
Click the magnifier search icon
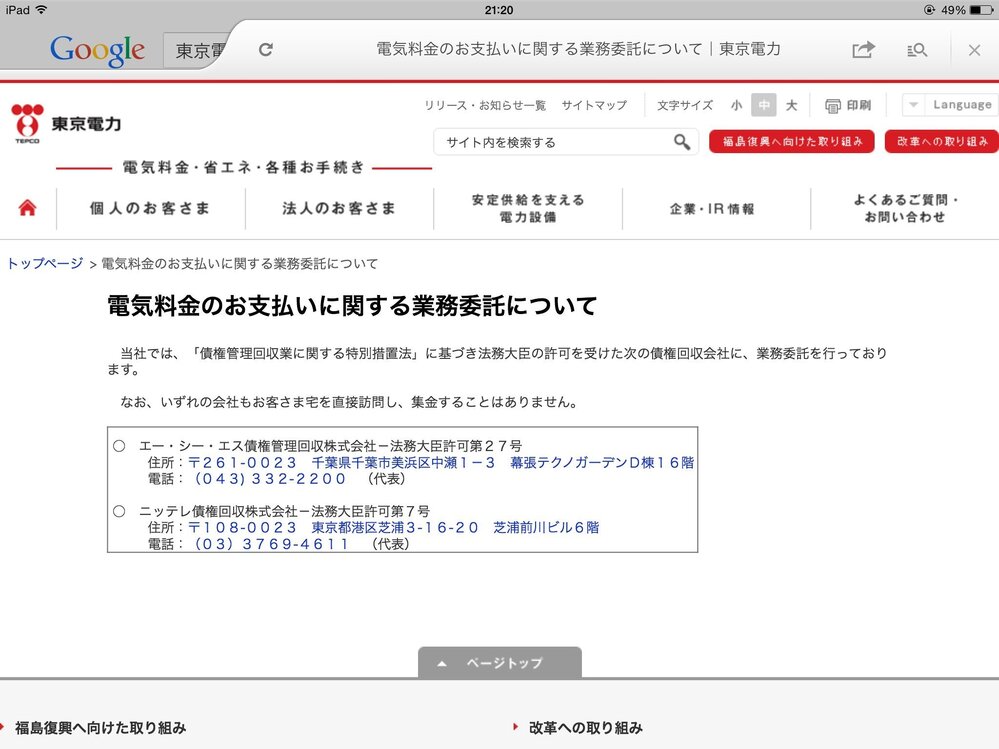pos(682,142)
